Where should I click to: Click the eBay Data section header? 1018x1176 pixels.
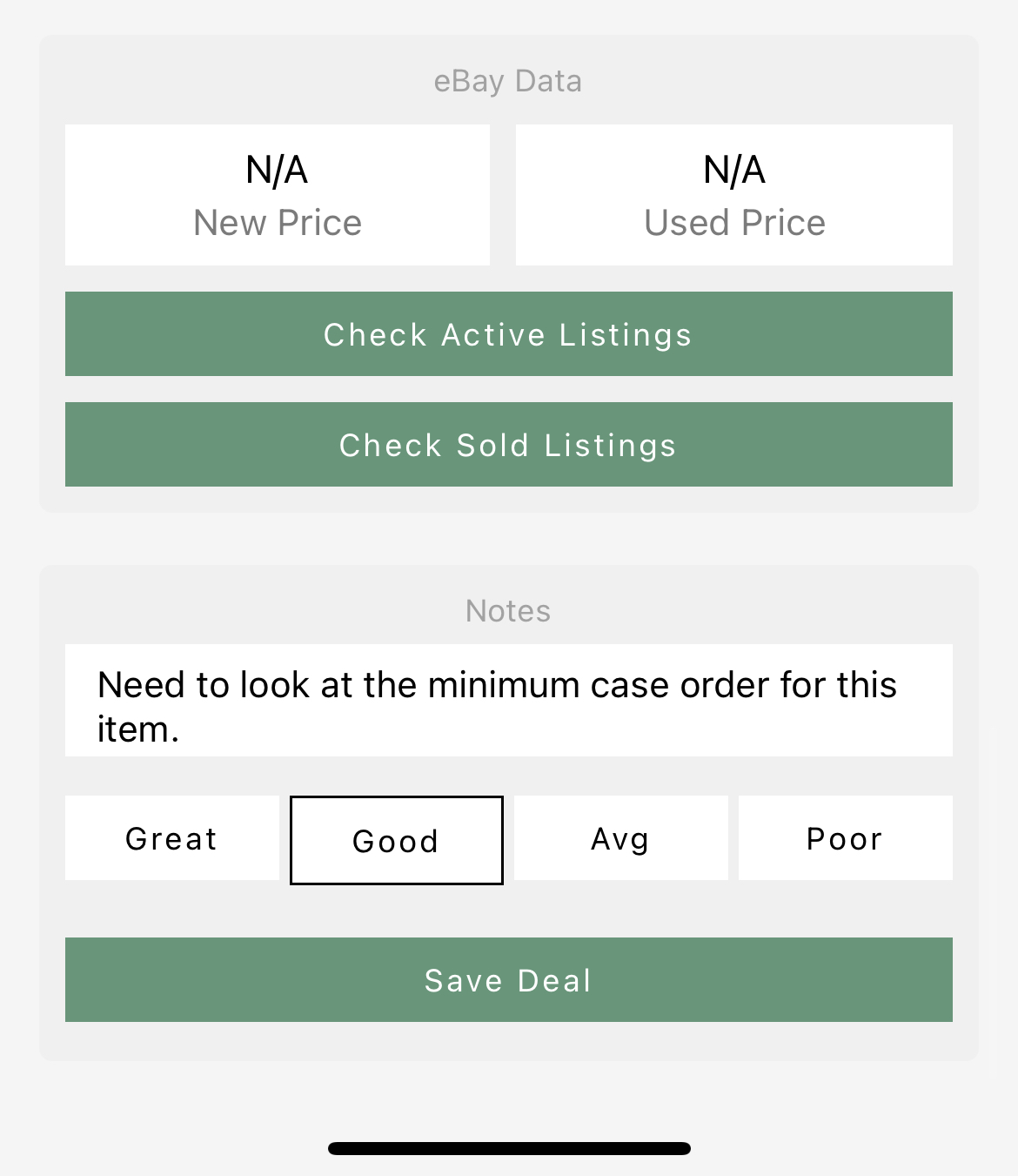click(508, 81)
